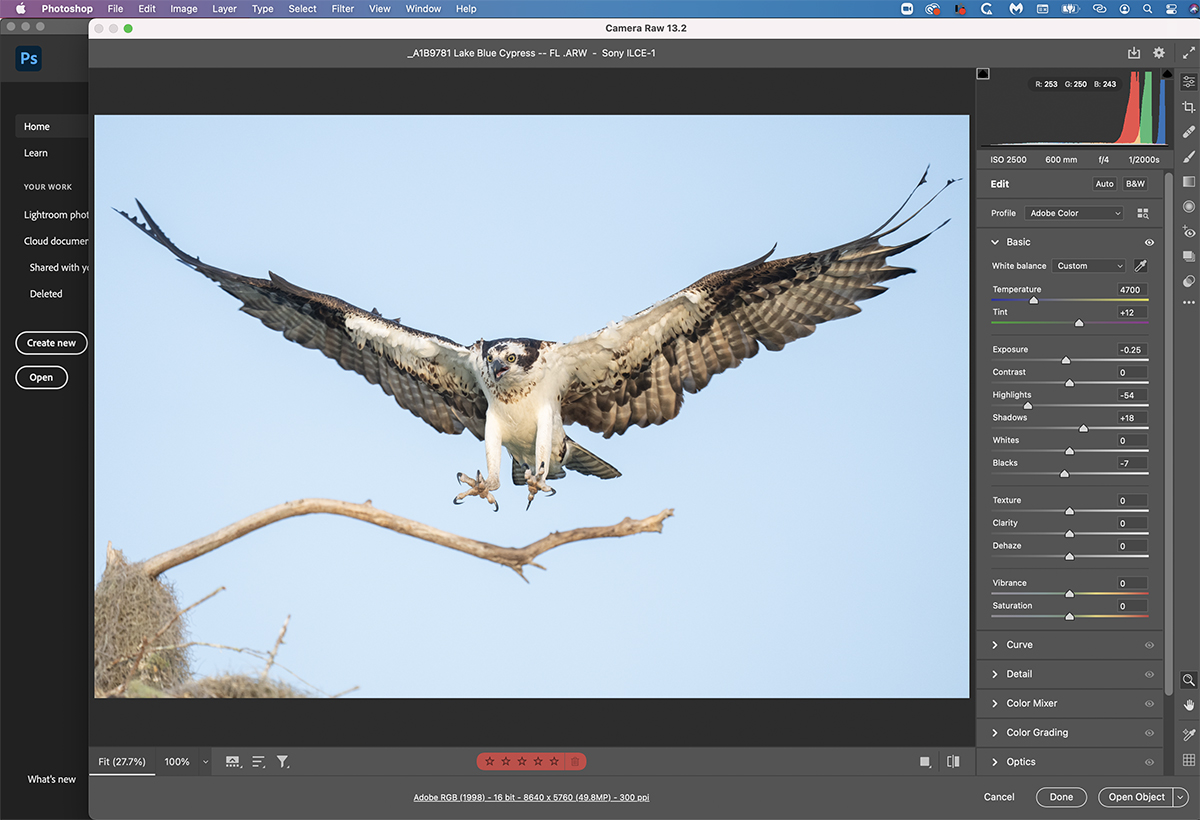Image resolution: width=1200 pixels, height=820 pixels.
Task: Open zoom level dropdown next to 100%
Action: coord(205,762)
